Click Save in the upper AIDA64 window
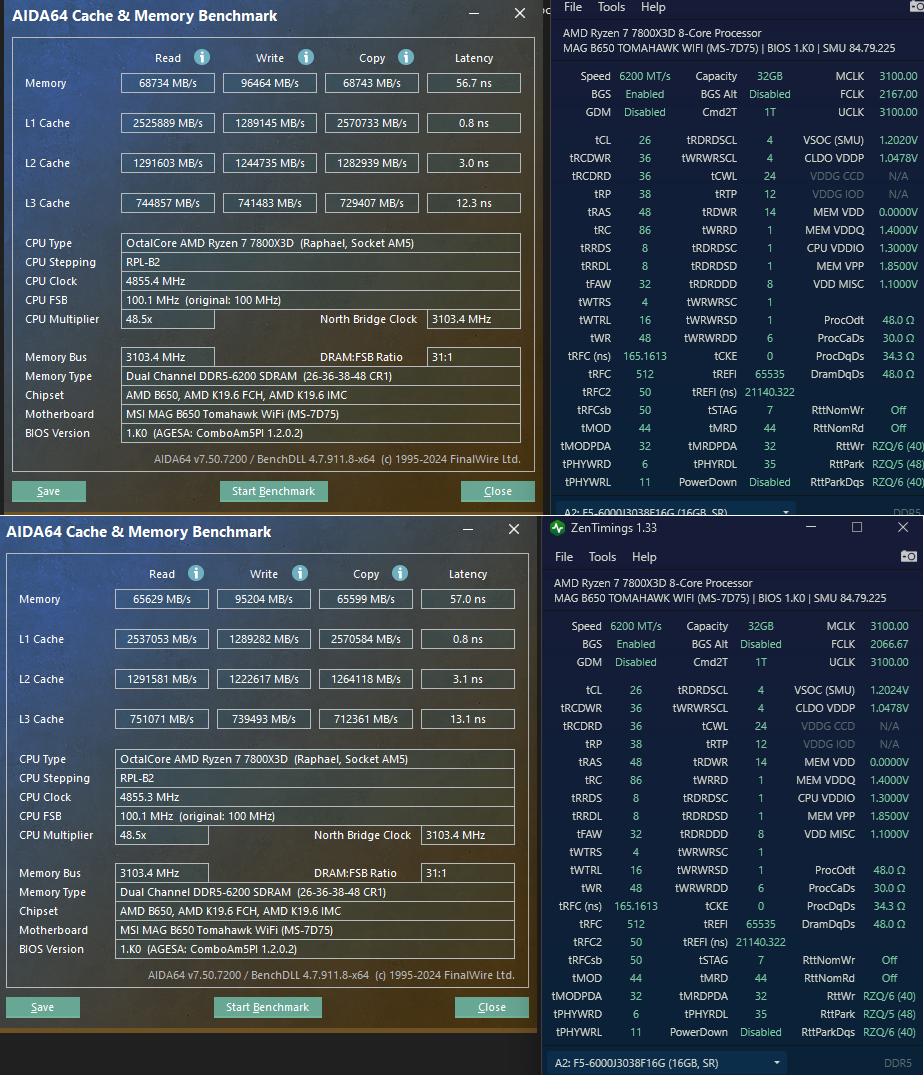 [49, 491]
